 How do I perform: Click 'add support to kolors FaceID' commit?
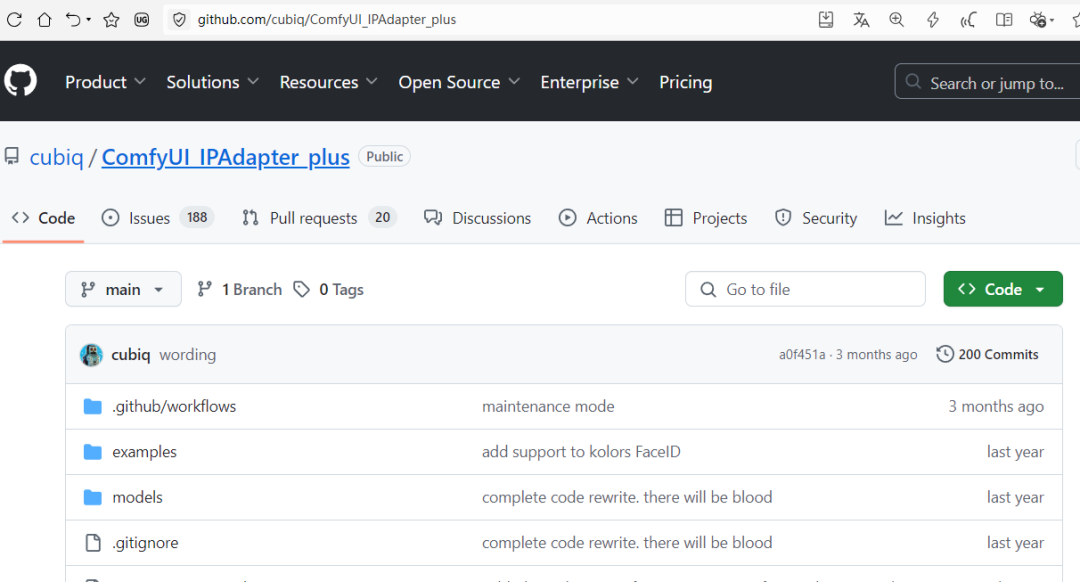(x=581, y=452)
